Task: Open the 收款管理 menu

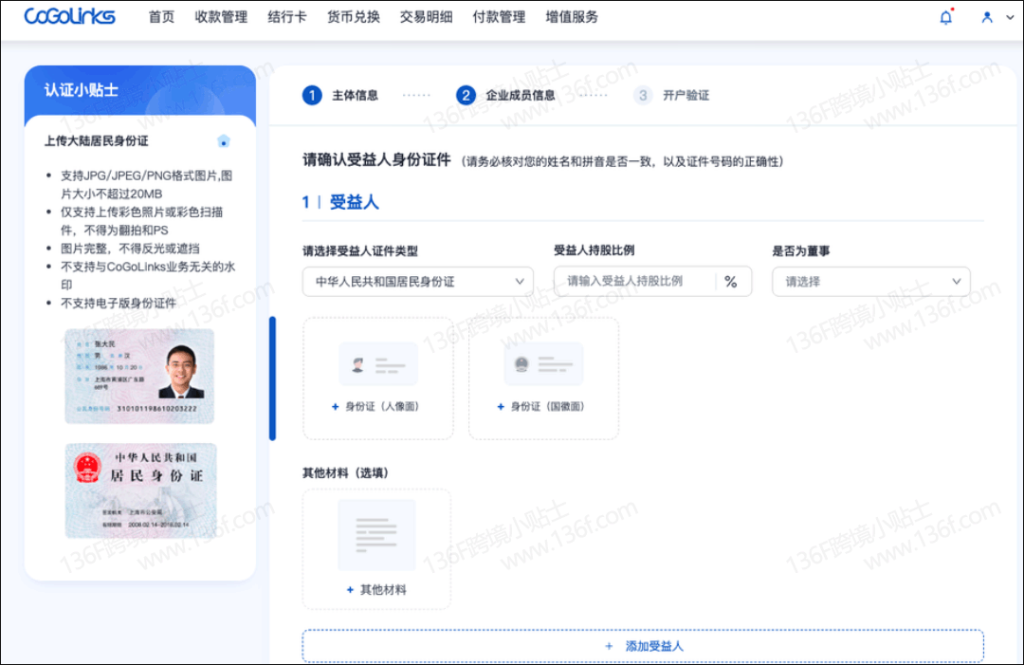Action: tap(221, 17)
